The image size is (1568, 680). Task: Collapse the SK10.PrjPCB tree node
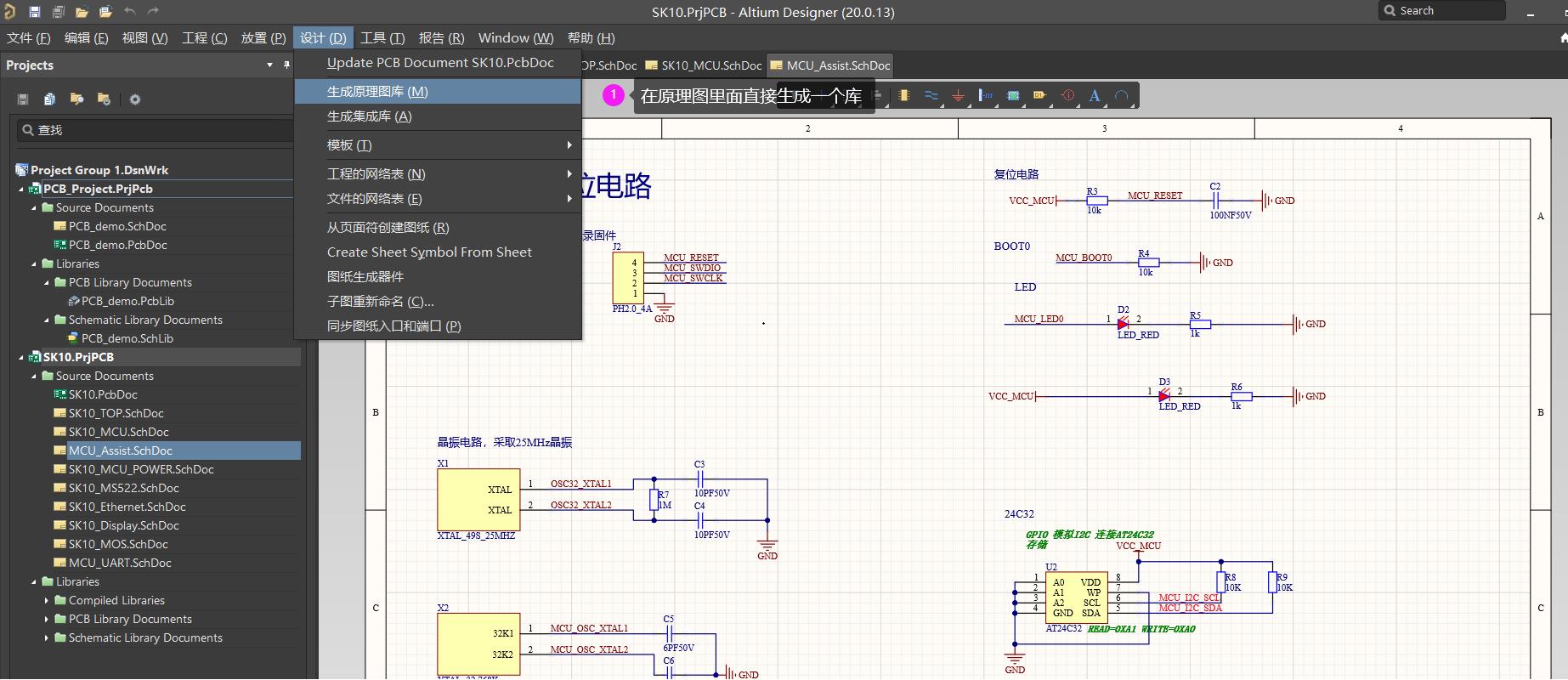[x=22, y=358]
